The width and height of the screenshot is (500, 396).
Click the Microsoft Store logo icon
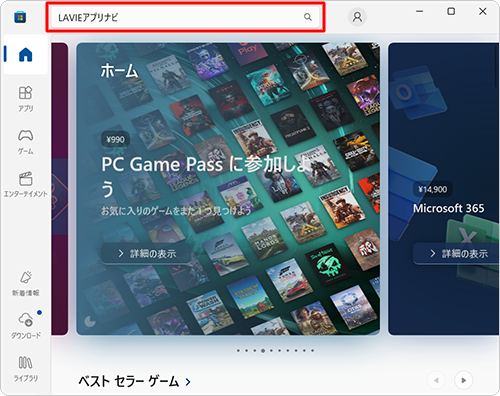click(20, 17)
